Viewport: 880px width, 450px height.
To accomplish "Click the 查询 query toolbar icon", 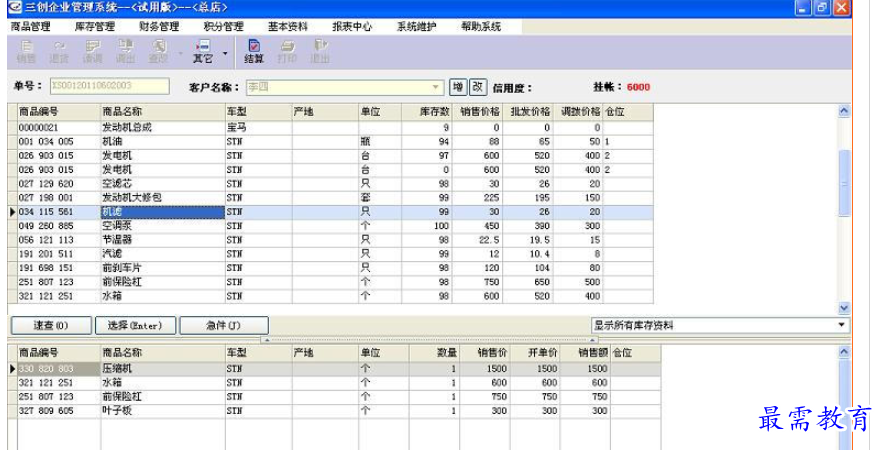I will [158, 52].
